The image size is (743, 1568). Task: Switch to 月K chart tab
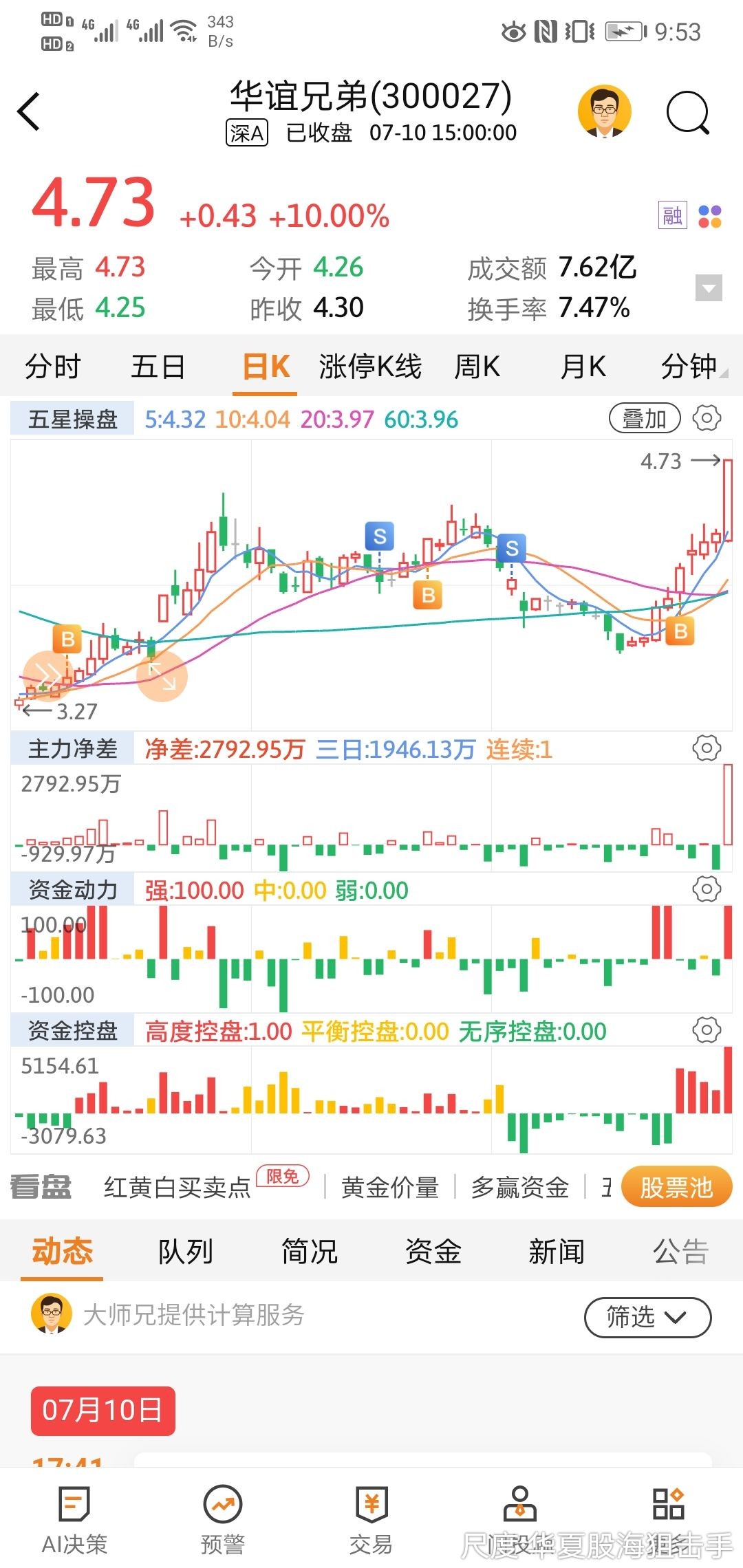(x=583, y=366)
